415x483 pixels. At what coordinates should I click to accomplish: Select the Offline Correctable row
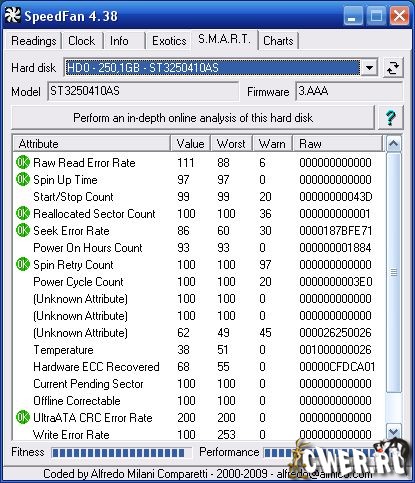(199, 400)
